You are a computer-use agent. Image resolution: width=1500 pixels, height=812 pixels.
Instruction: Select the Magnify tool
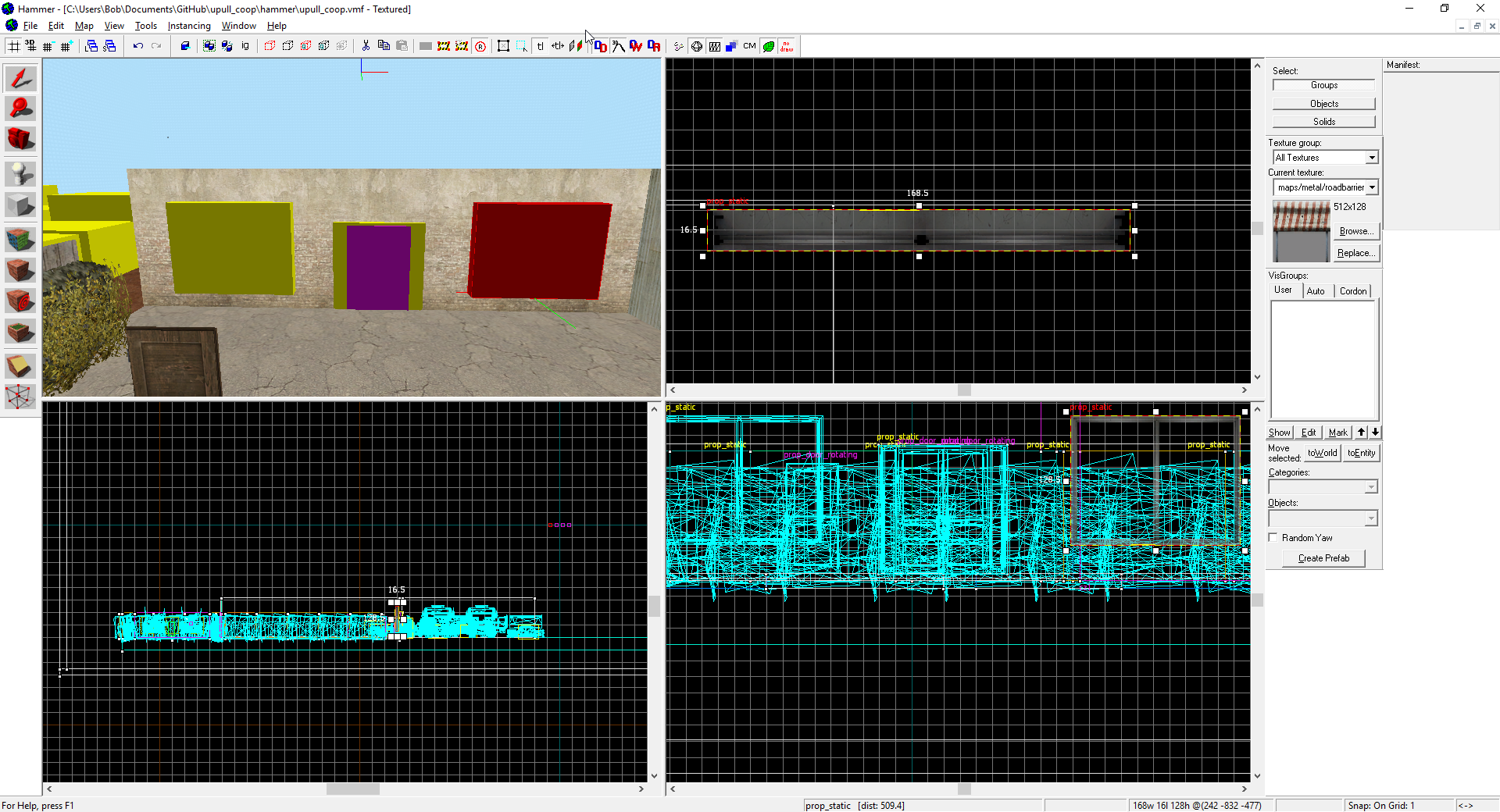(x=20, y=108)
